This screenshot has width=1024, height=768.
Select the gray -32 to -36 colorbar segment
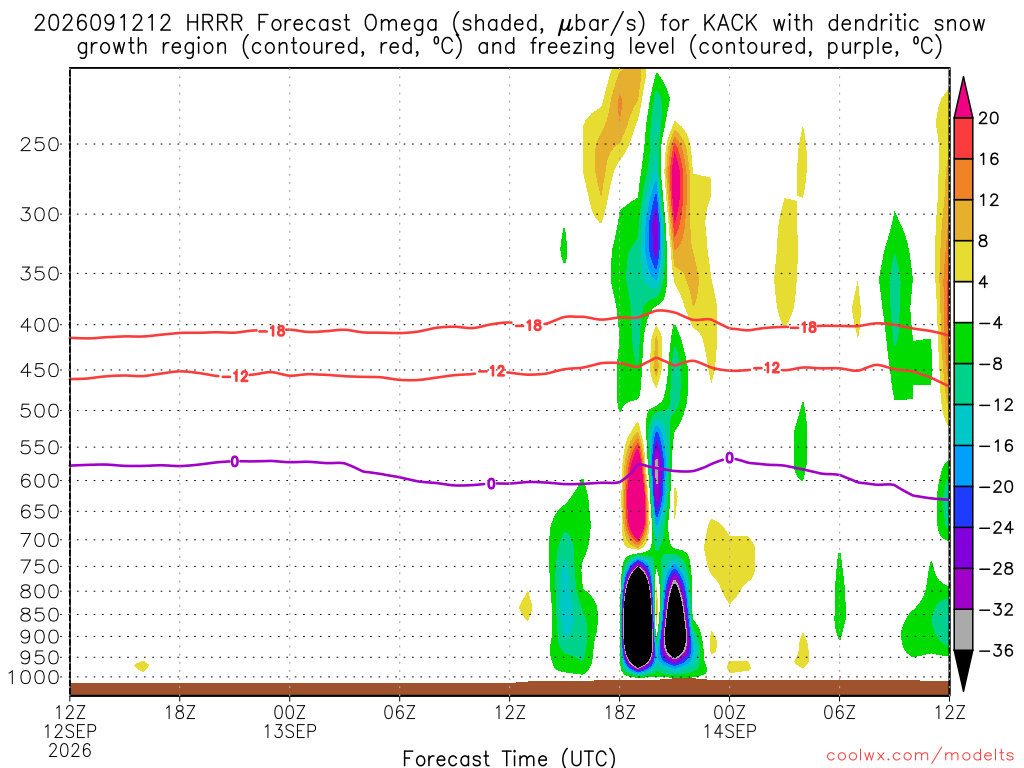(x=963, y=630)
